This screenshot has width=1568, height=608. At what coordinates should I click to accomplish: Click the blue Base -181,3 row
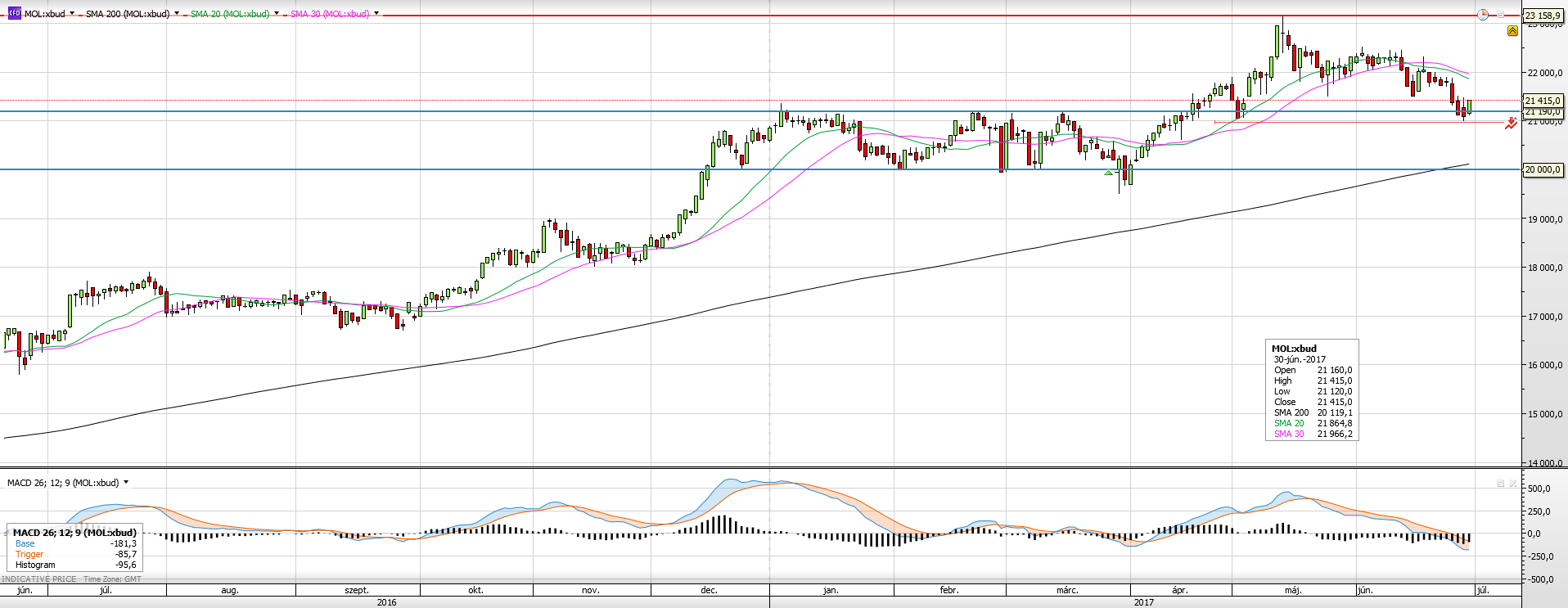pos(75,543)
